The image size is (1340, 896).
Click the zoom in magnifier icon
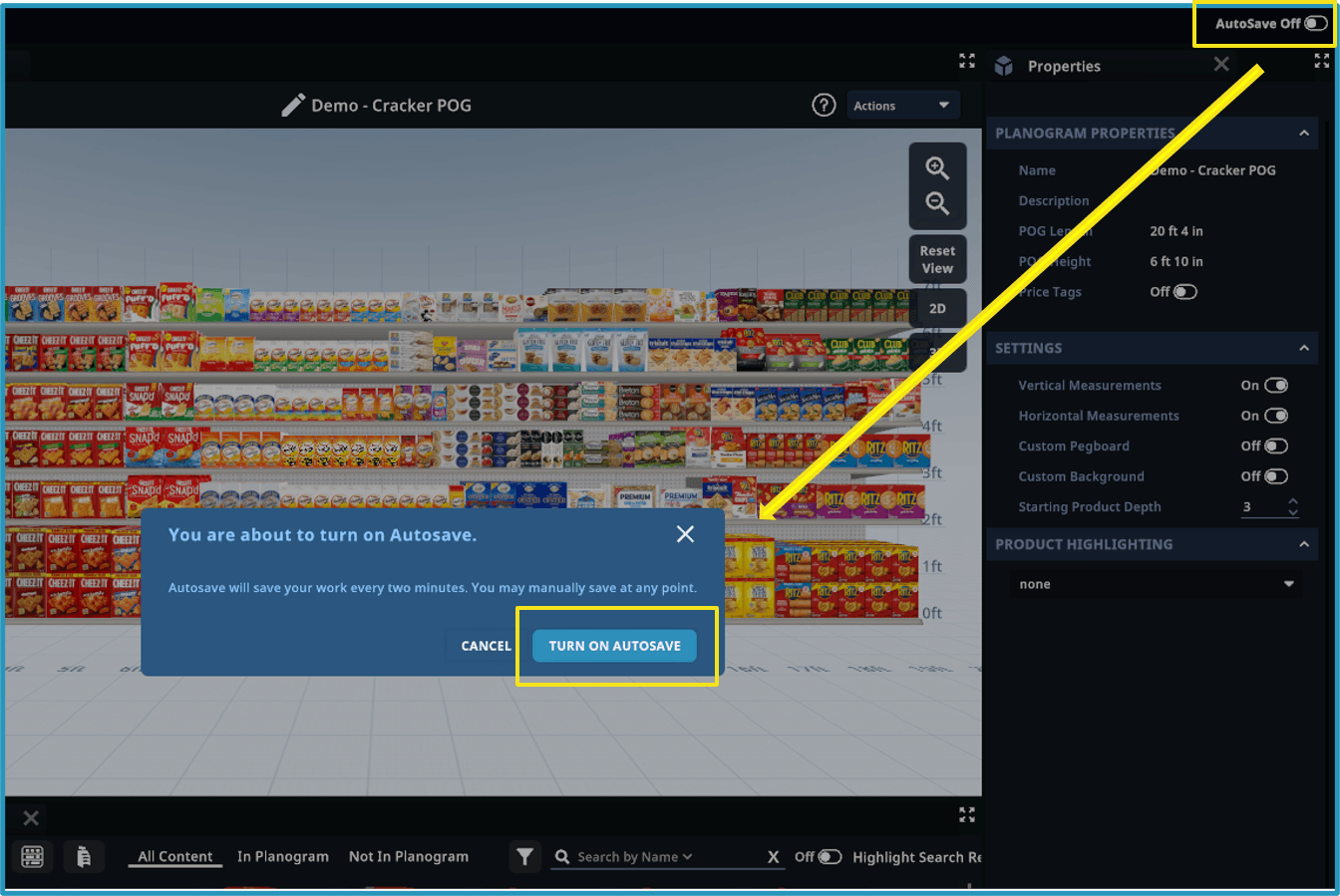937,168
